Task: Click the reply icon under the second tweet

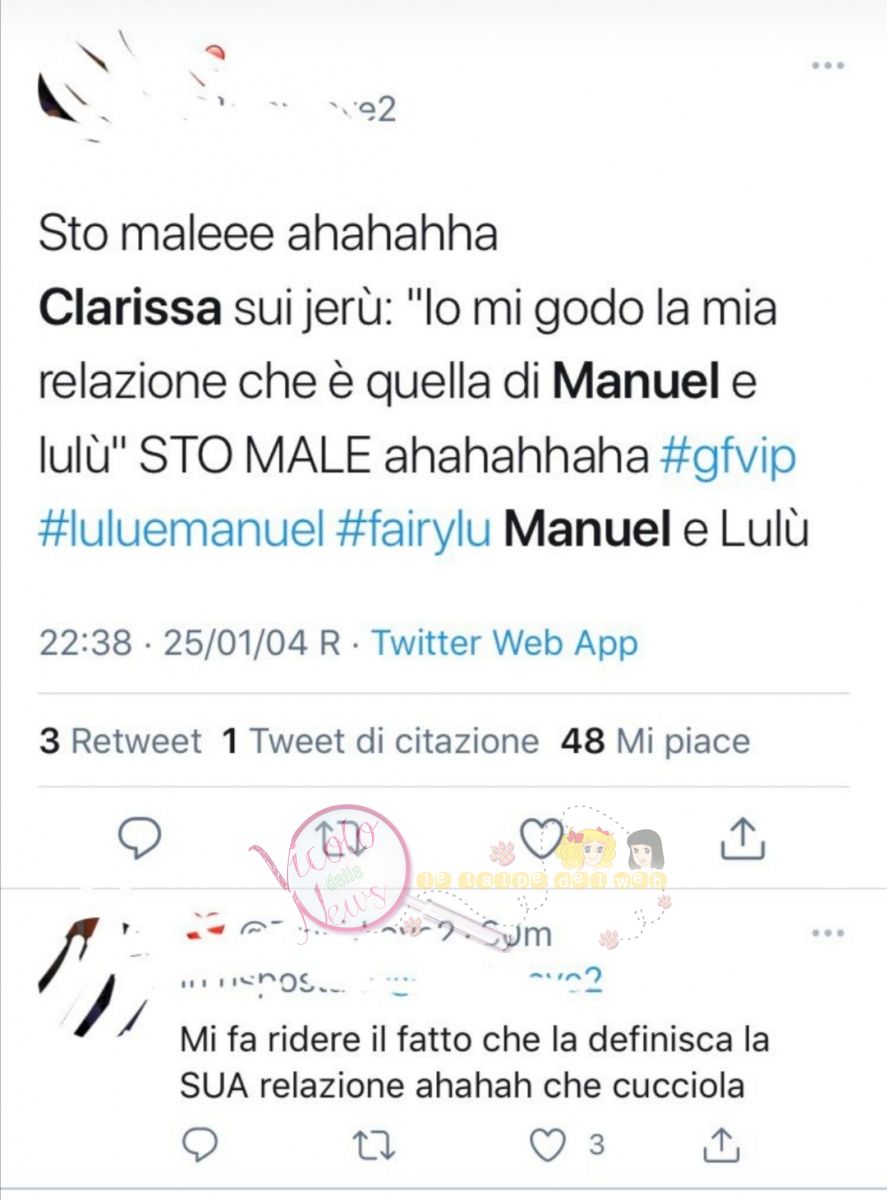Action: pyautogui.click(x=200, y=1146)
